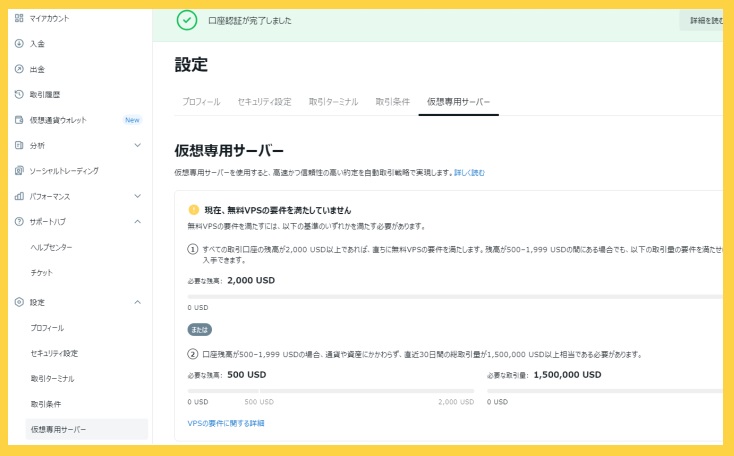Screen dimensions: 734x456
Task: Open the 'VPSの要件に関する詳細' link
Action: (226, 424)
